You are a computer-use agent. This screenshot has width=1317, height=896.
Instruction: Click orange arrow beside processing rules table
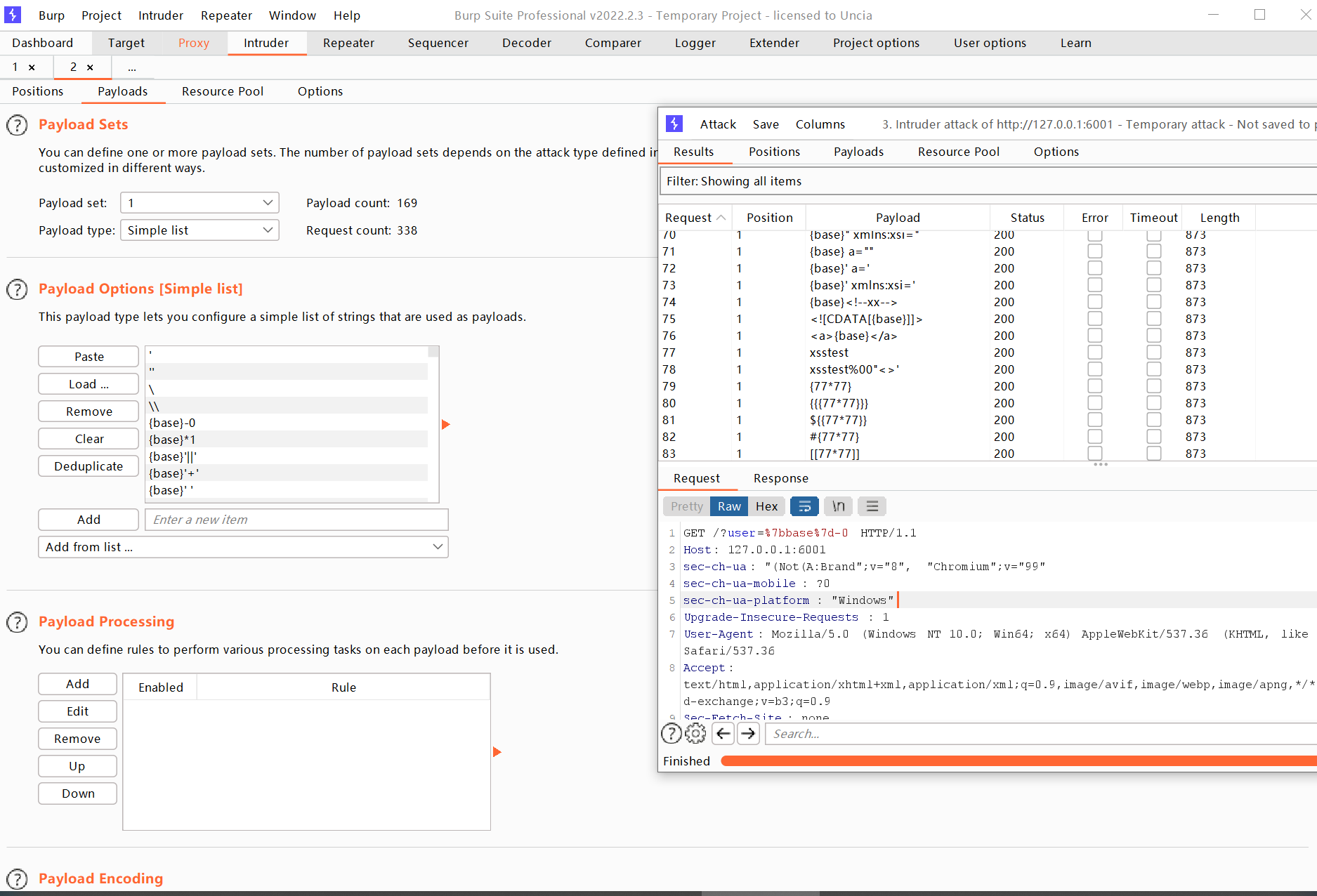(497, 752)
